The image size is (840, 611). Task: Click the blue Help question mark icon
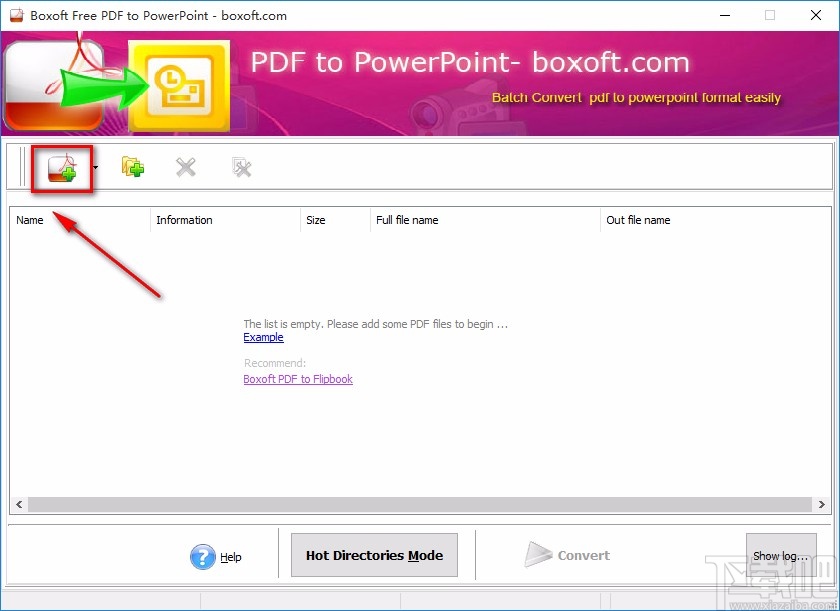click(202, 557)
